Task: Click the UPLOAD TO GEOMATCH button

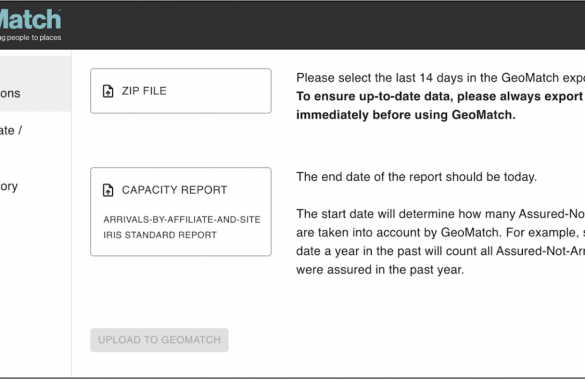Action: pyautogui.click(x=159, y=340)
